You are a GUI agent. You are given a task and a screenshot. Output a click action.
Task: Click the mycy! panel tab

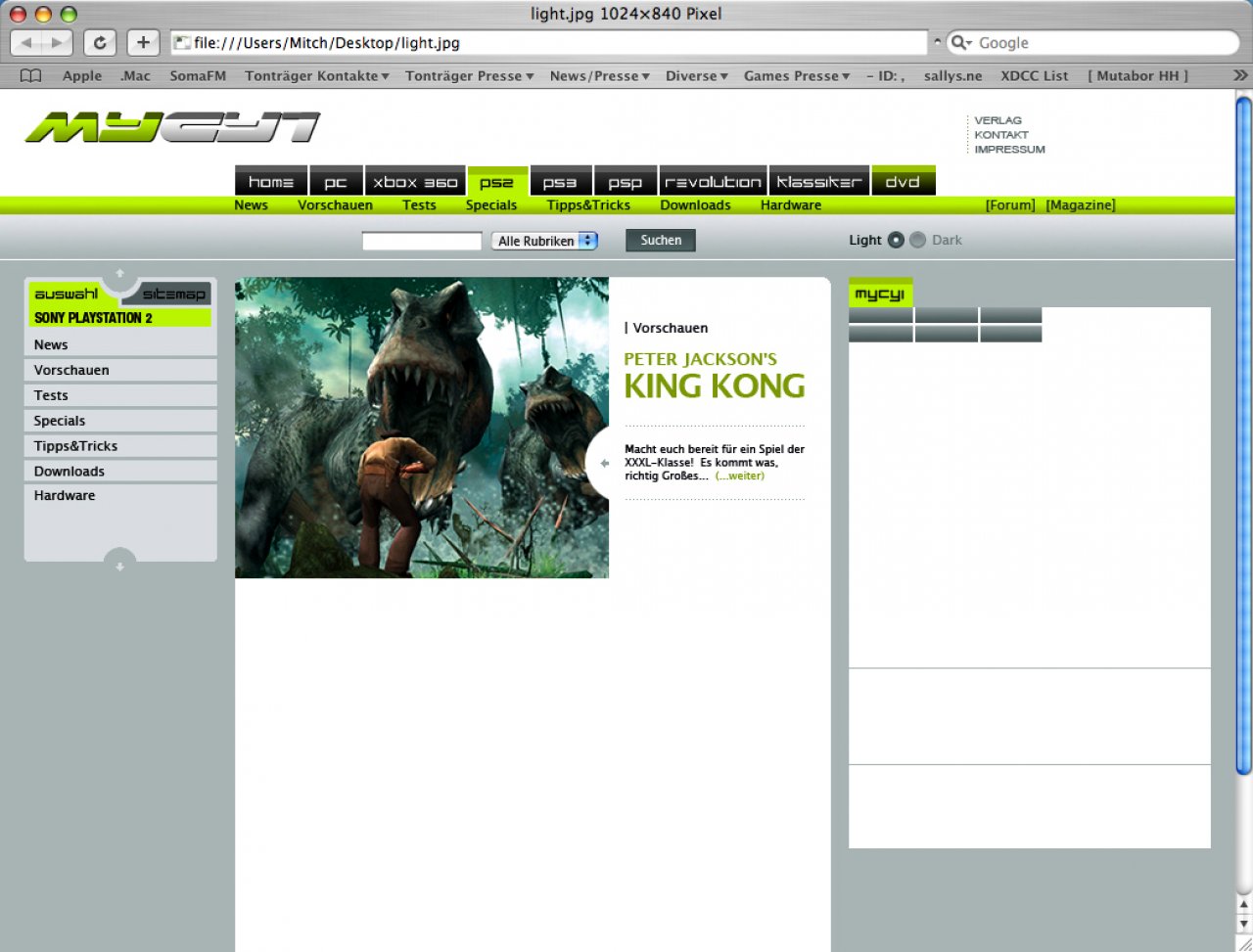[880, 294]
